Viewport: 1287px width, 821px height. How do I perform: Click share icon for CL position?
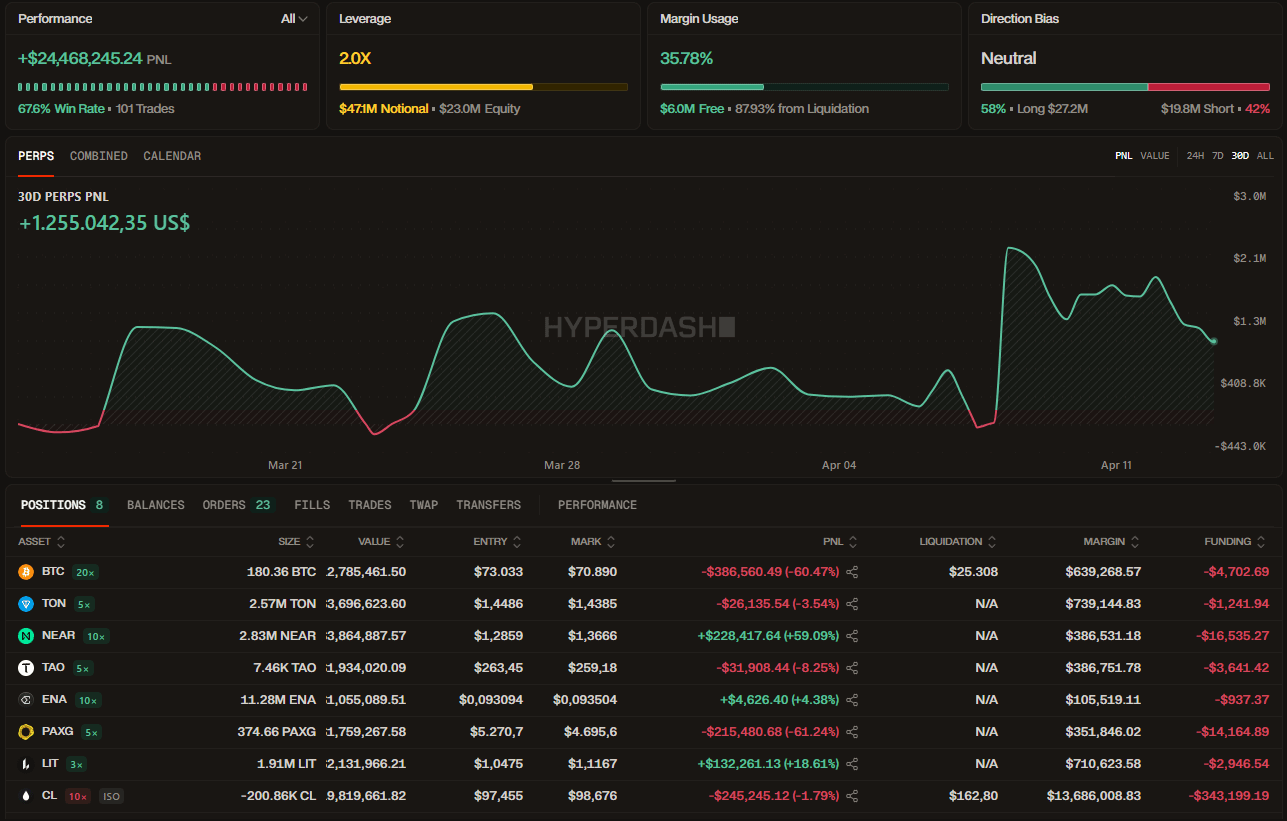[852, 796]
